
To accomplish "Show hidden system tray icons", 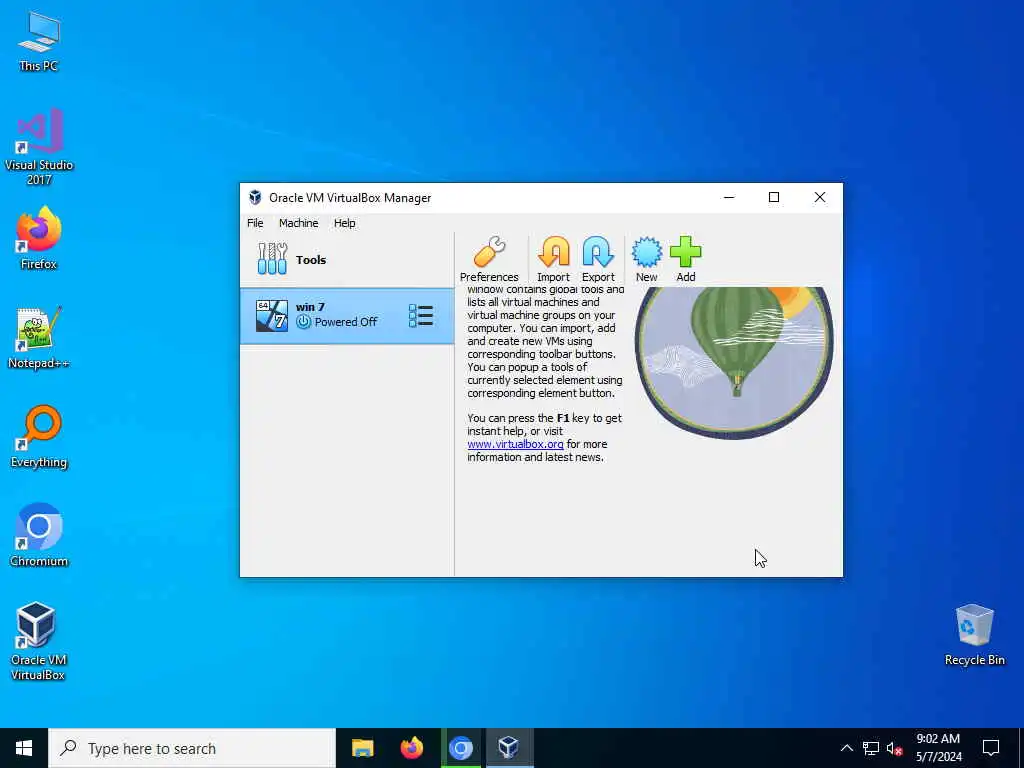I will point(846,748).
